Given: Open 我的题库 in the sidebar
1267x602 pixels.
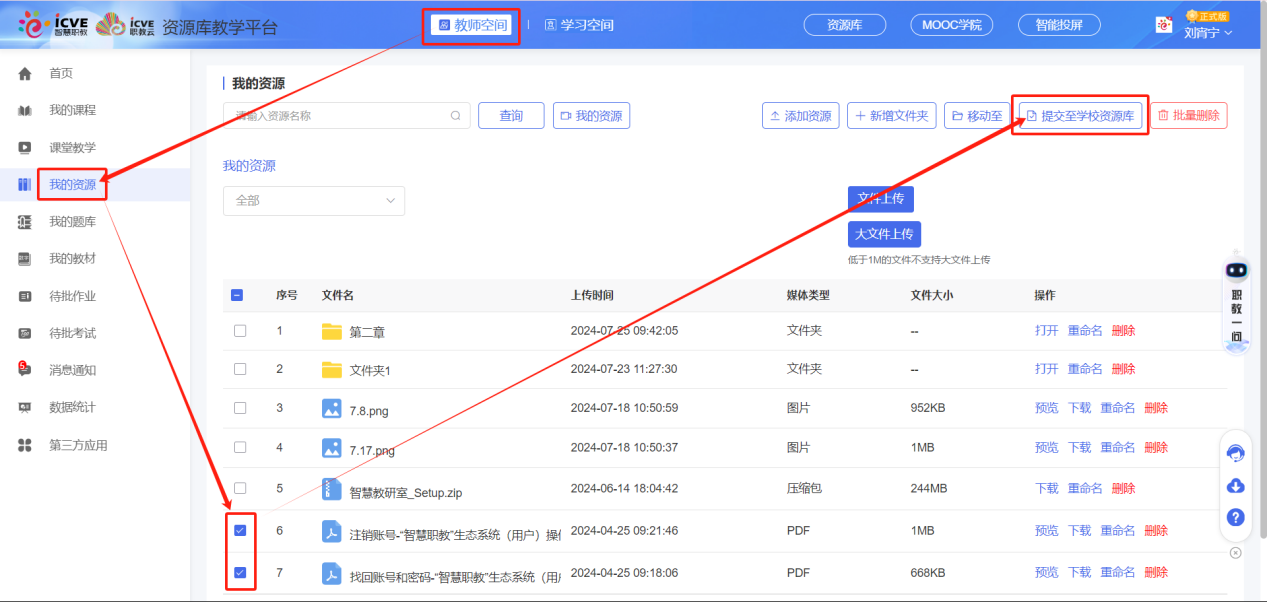Looking at the screenshot, I should pos(73,222).
